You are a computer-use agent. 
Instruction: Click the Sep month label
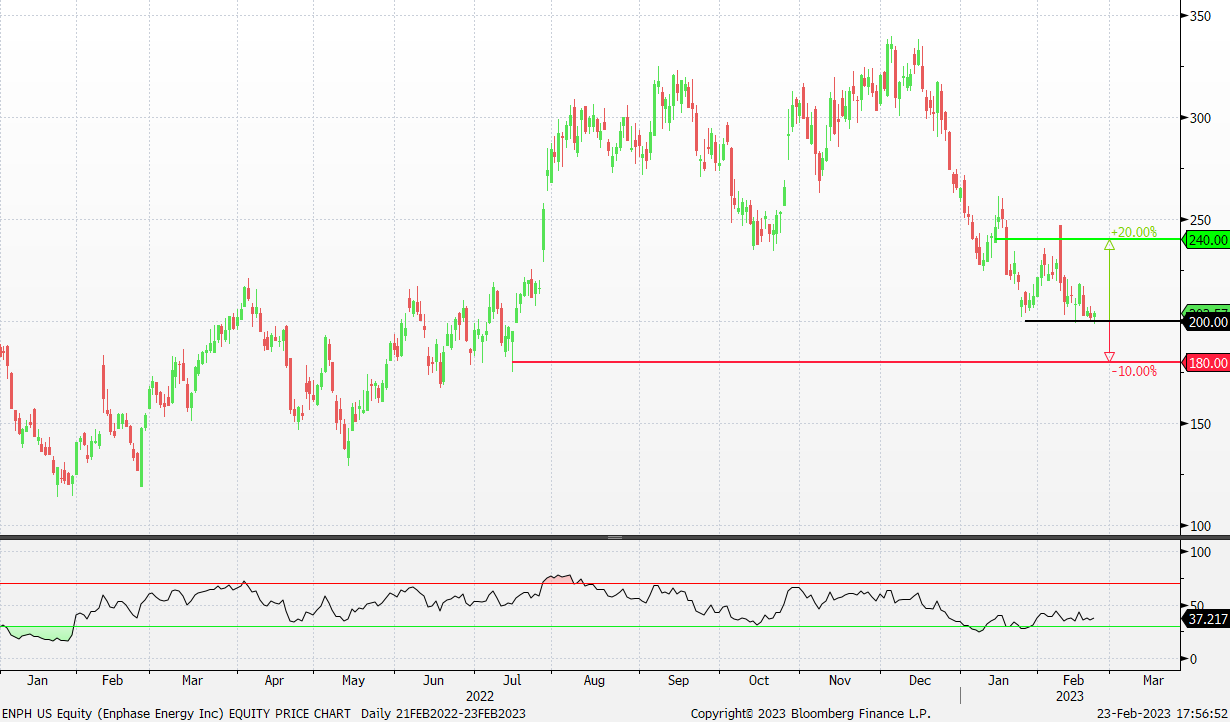(x=678, y=681)
